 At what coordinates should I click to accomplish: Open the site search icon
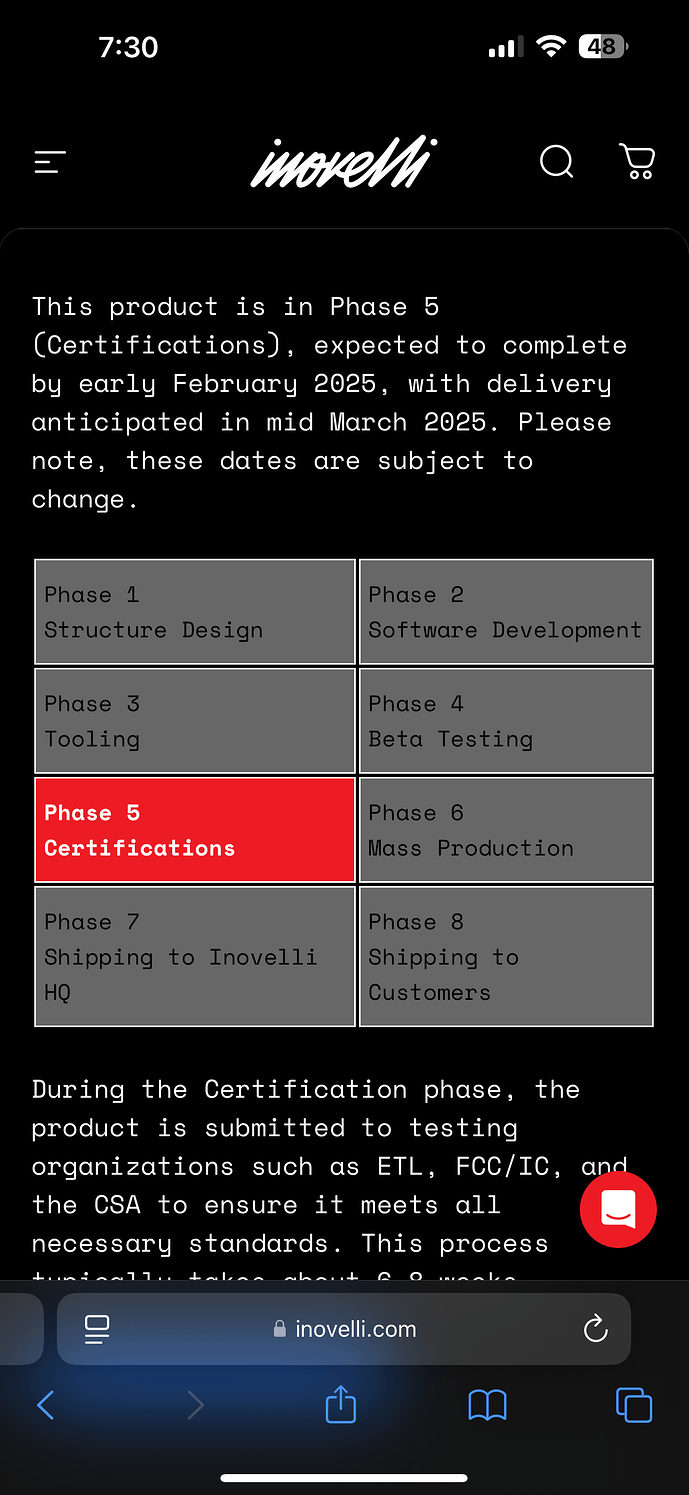[556, 161]
